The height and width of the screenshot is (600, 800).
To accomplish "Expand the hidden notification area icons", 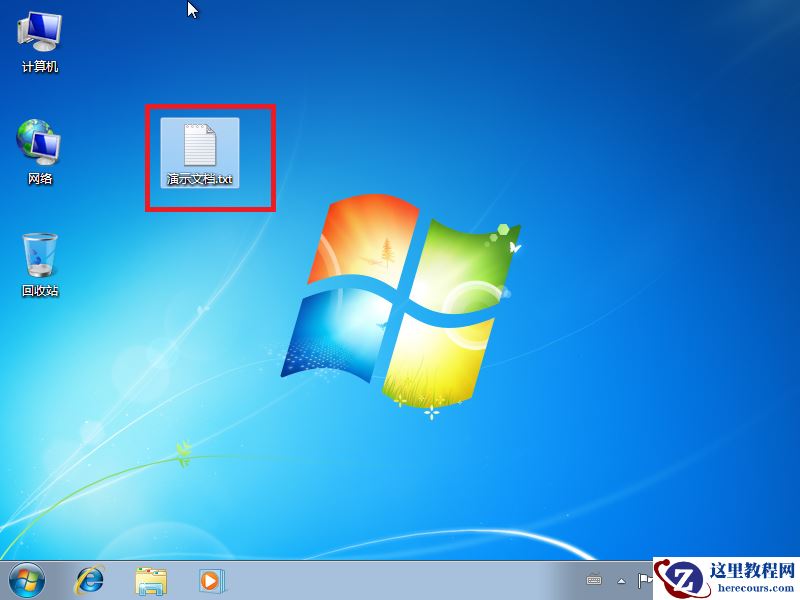I will [622, 580].
